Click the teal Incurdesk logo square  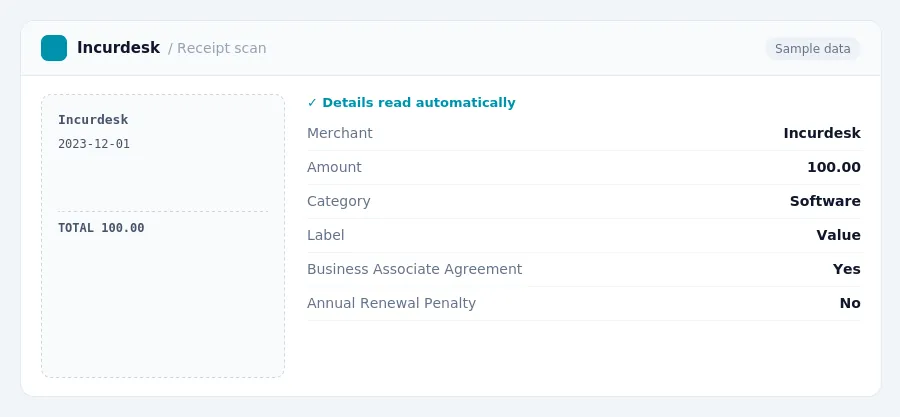coord(54,48)
